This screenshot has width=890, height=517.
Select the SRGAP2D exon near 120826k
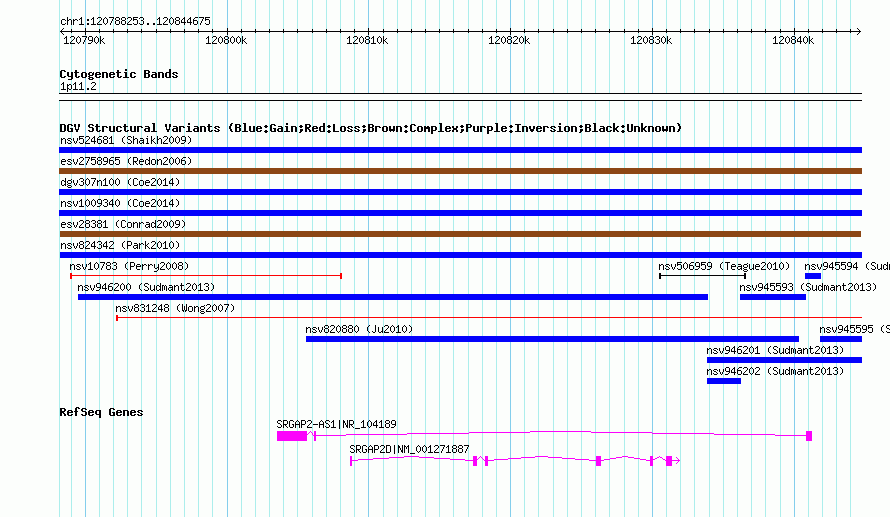click(x=598, y=461)
